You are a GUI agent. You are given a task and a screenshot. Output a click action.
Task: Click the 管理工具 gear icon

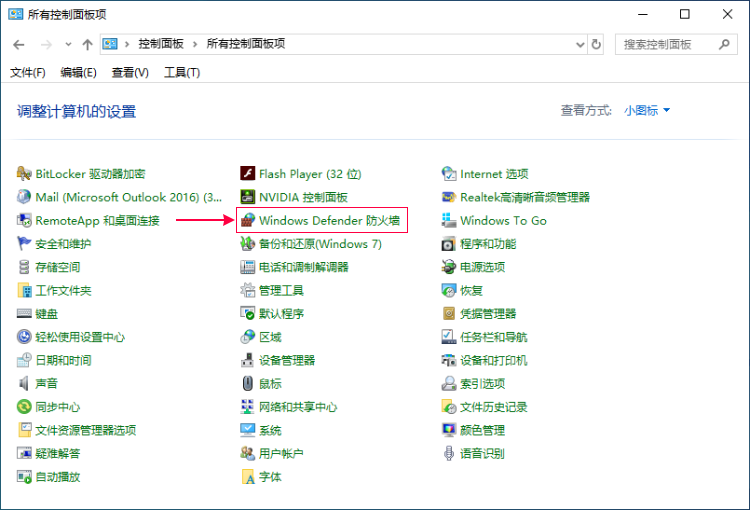(247, 290)
